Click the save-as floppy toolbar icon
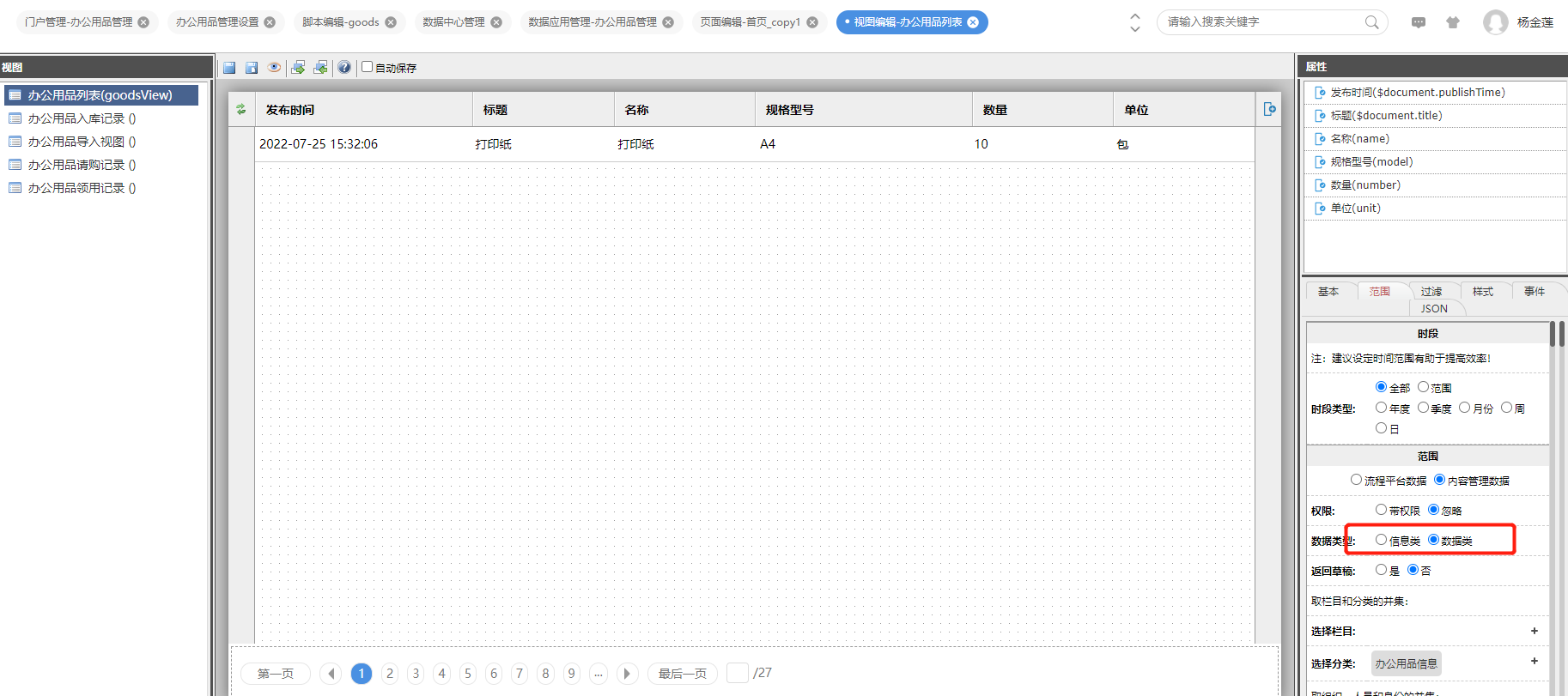This screenshot has width=1568, height=696. (x=252, y=68)
